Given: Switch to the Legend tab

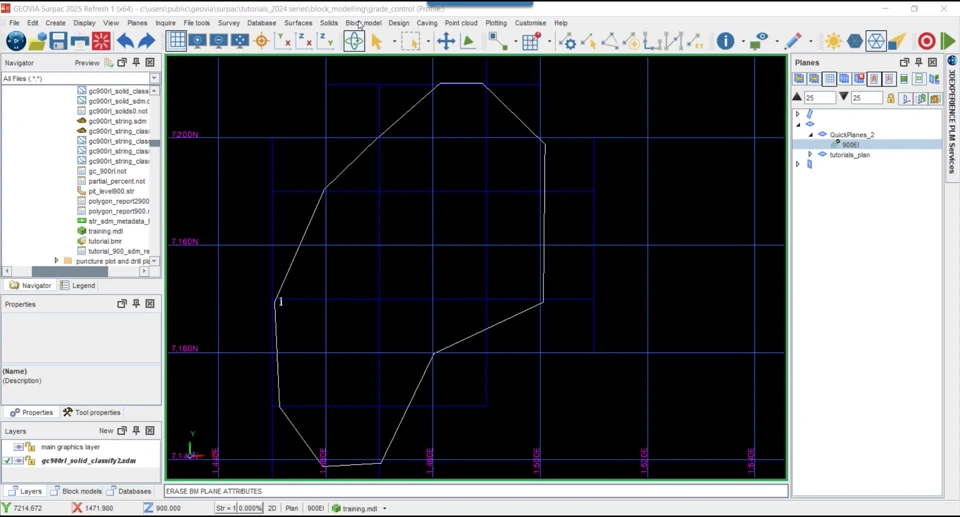Looking at the screenshot, I should pyautogui.click(x=78, y=285).
